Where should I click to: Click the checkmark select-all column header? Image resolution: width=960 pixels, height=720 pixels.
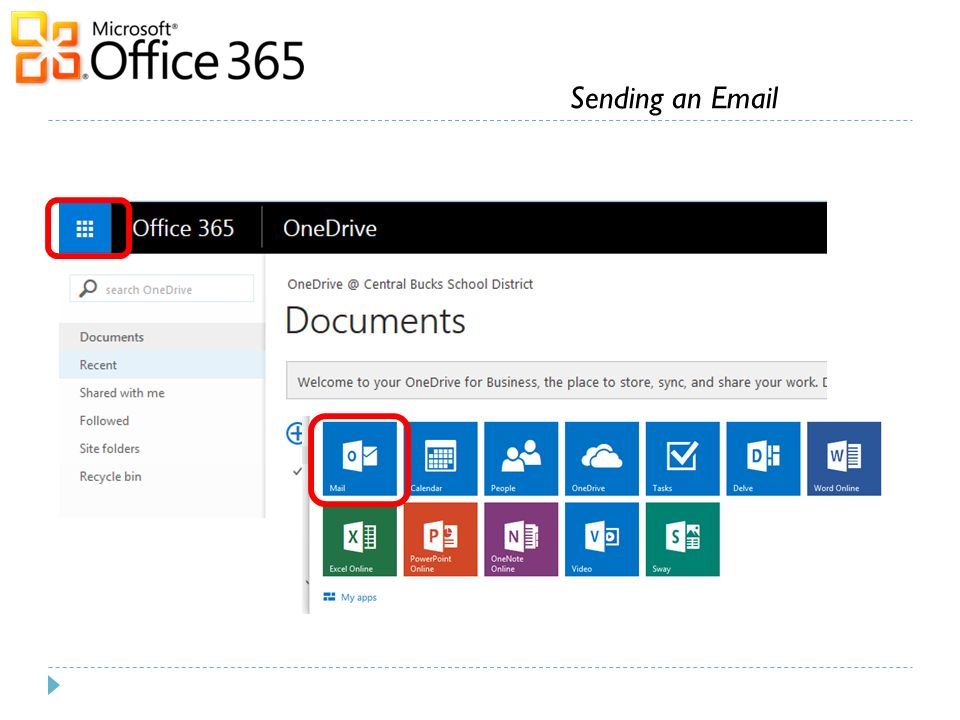[298, 471]
